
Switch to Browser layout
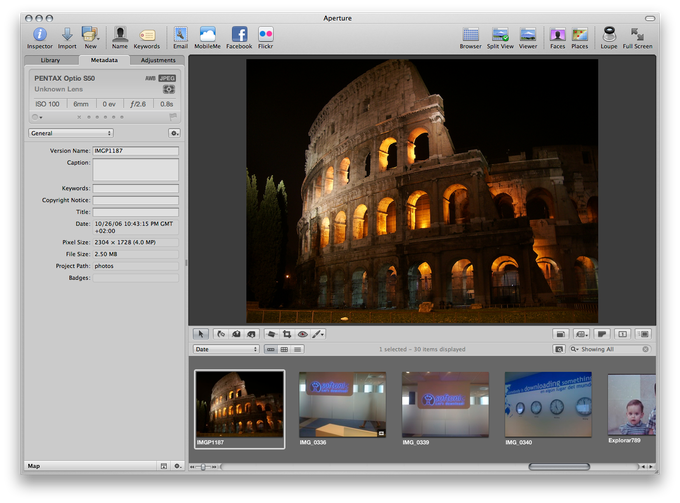click(471, 35)
